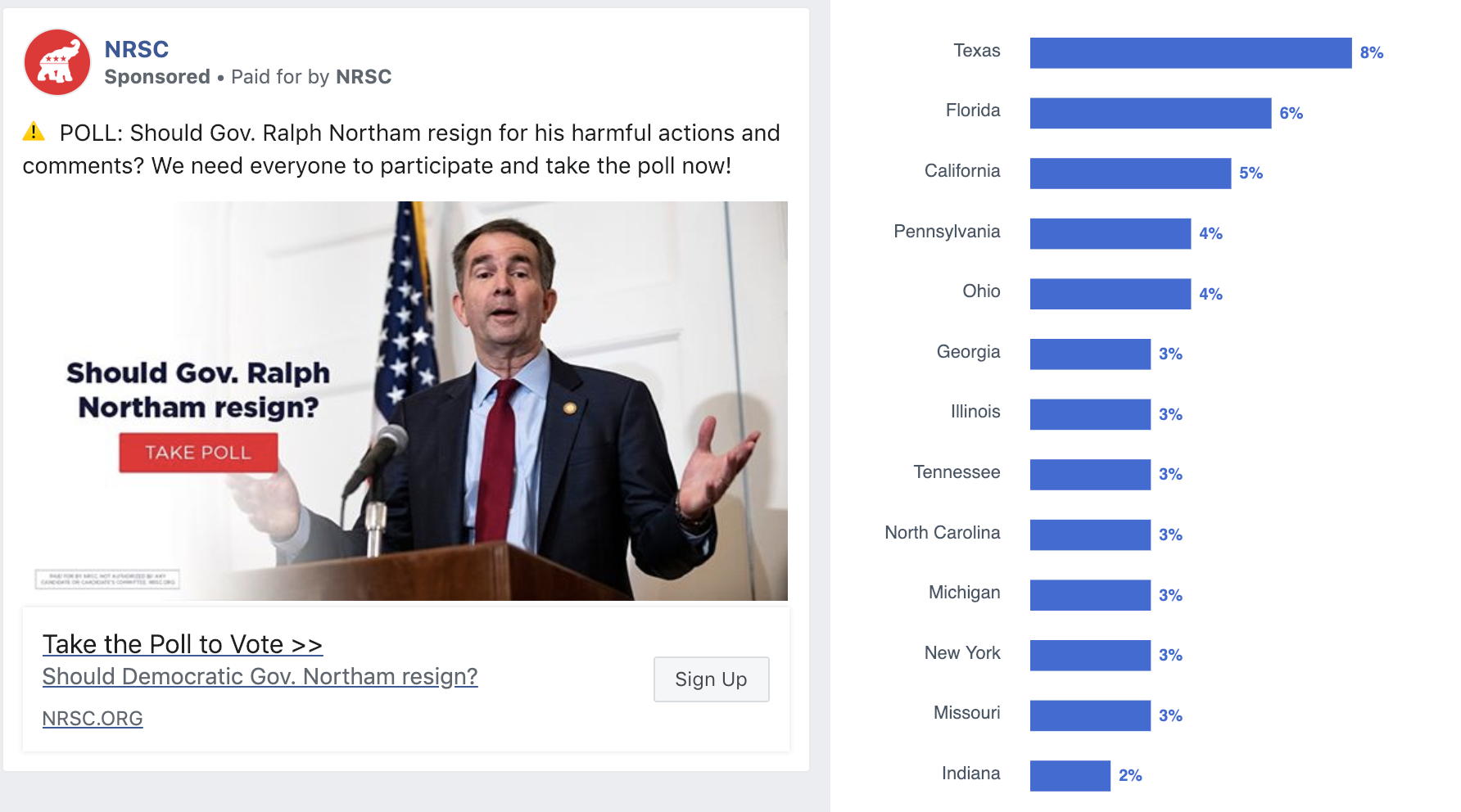This screenshot has width=1461, height=812.
Task: Click the Ohio bar in chart
Action: (x=1110, y=294)
